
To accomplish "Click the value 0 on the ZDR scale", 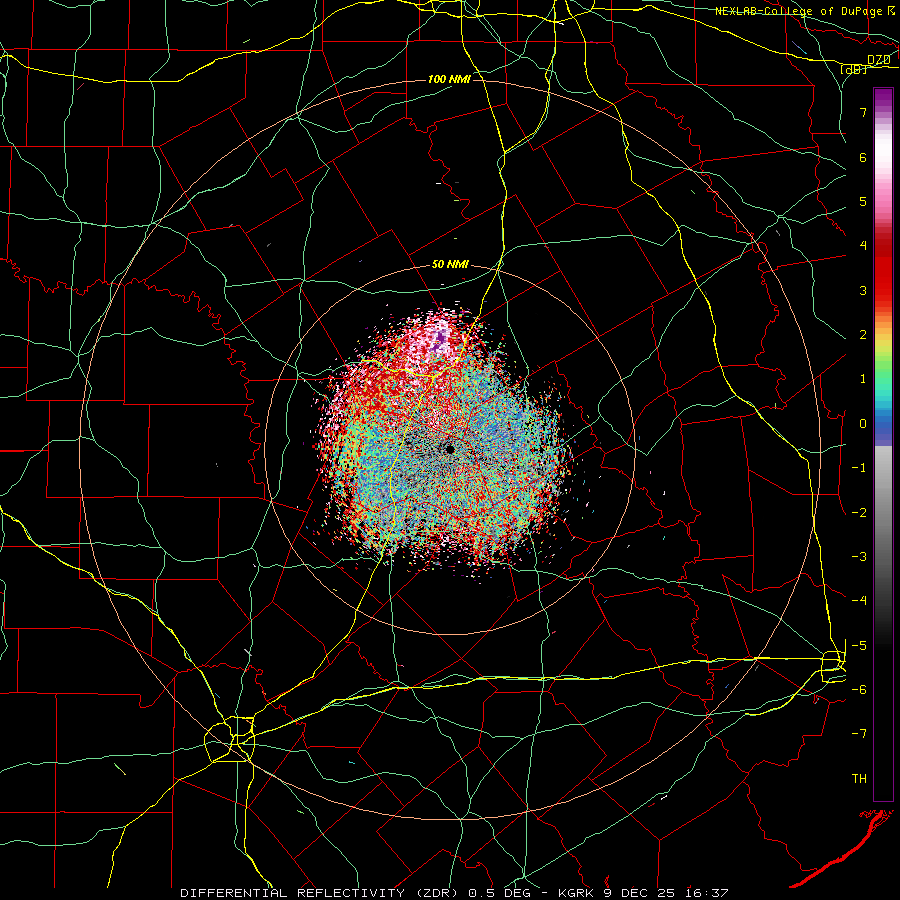I will (x=863, y=424).
